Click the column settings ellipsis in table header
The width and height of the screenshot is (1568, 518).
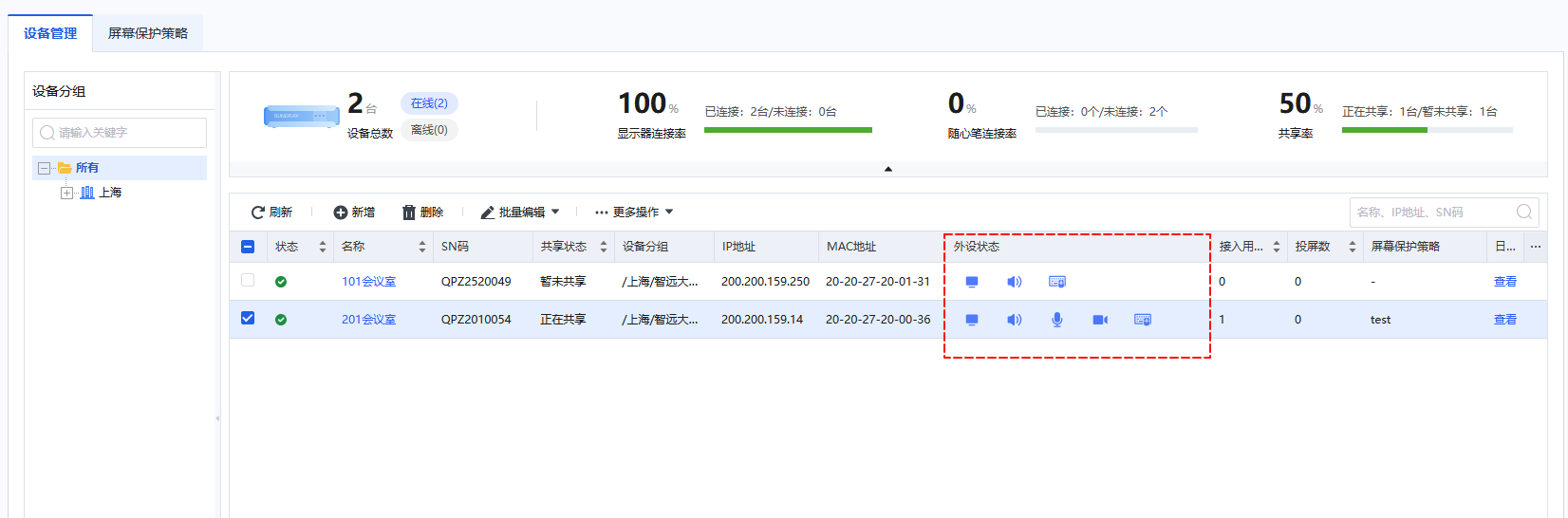(1535, 247)
